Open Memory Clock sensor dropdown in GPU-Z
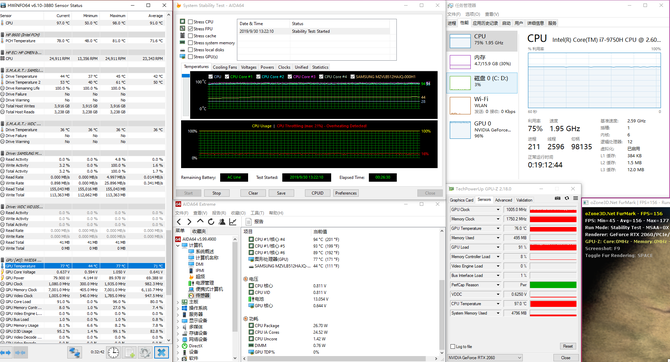The image size is (670, 362). click(x=498, y=219)
